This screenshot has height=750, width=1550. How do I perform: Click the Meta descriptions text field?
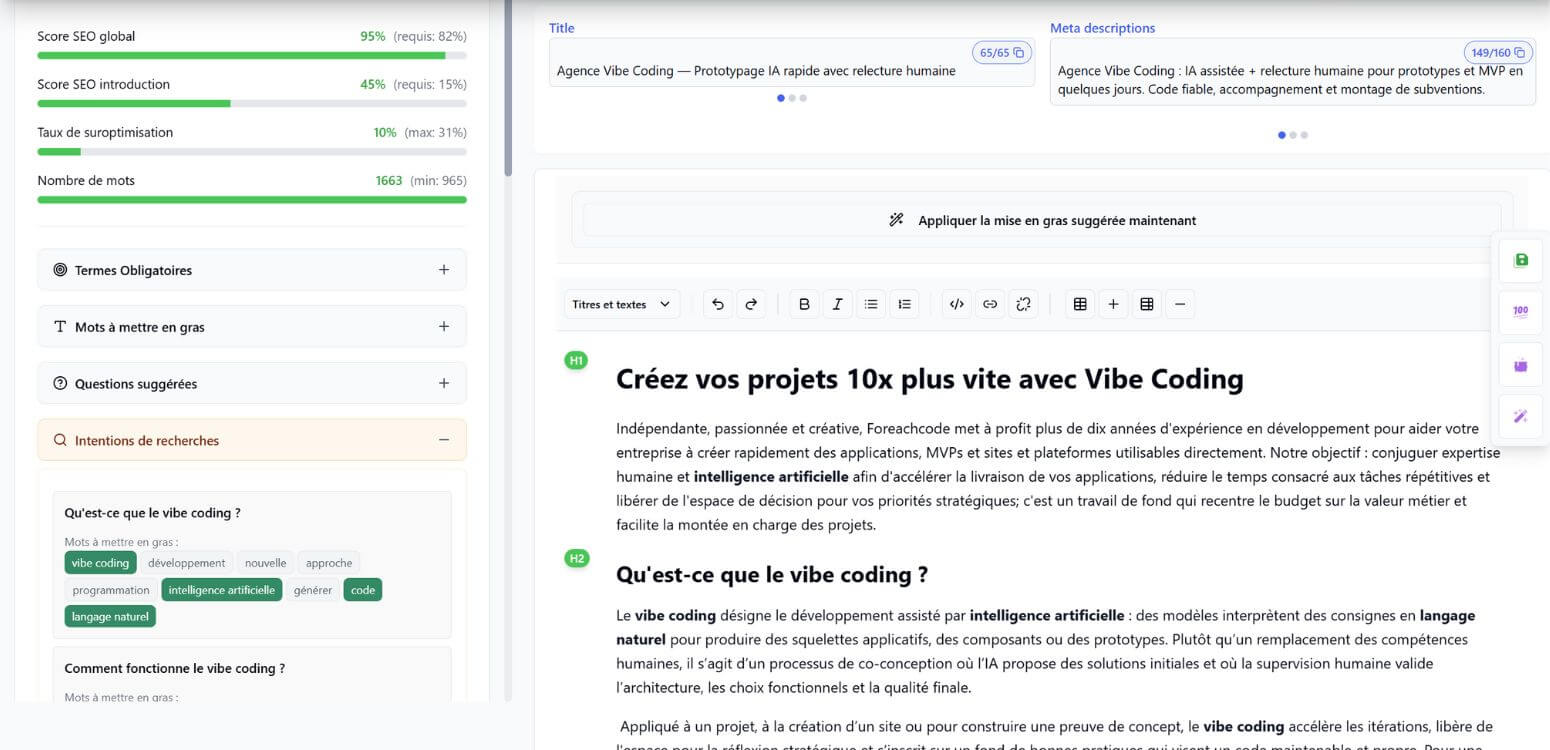click(x=1293, y=72)
